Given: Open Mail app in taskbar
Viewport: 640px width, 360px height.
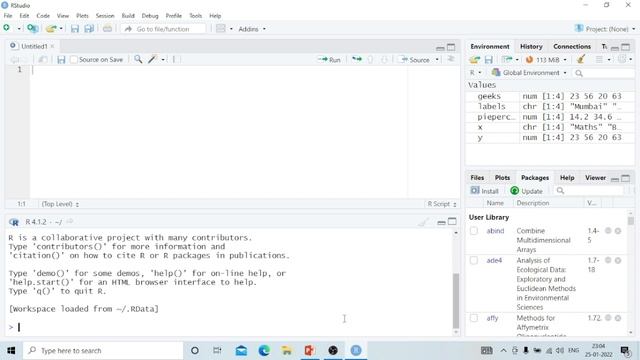Looking at the screenshot, I should pyautogui.click(x=241, y=350).
